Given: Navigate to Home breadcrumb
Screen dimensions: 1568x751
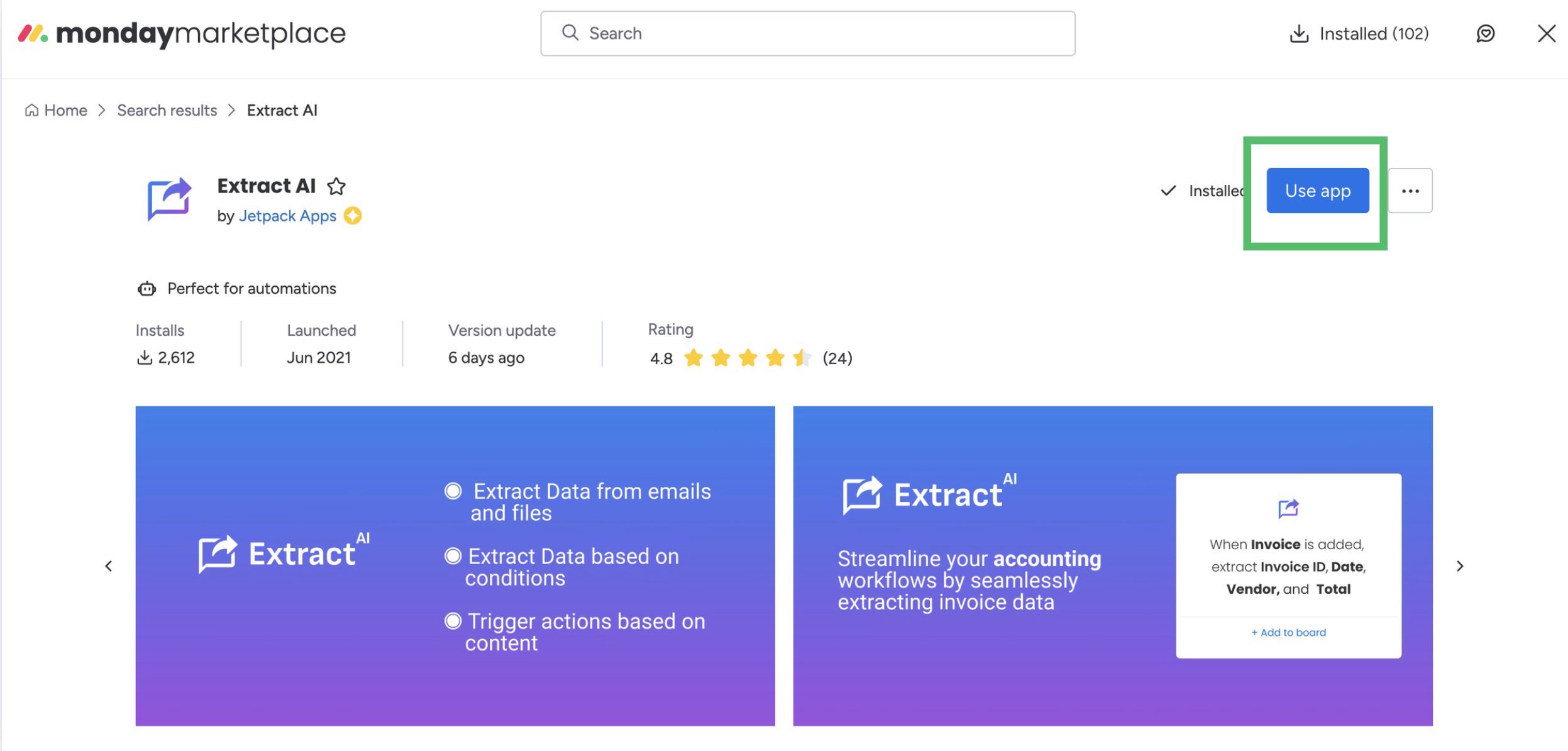Looking at the screenshot, I should (x=65, y=111).
